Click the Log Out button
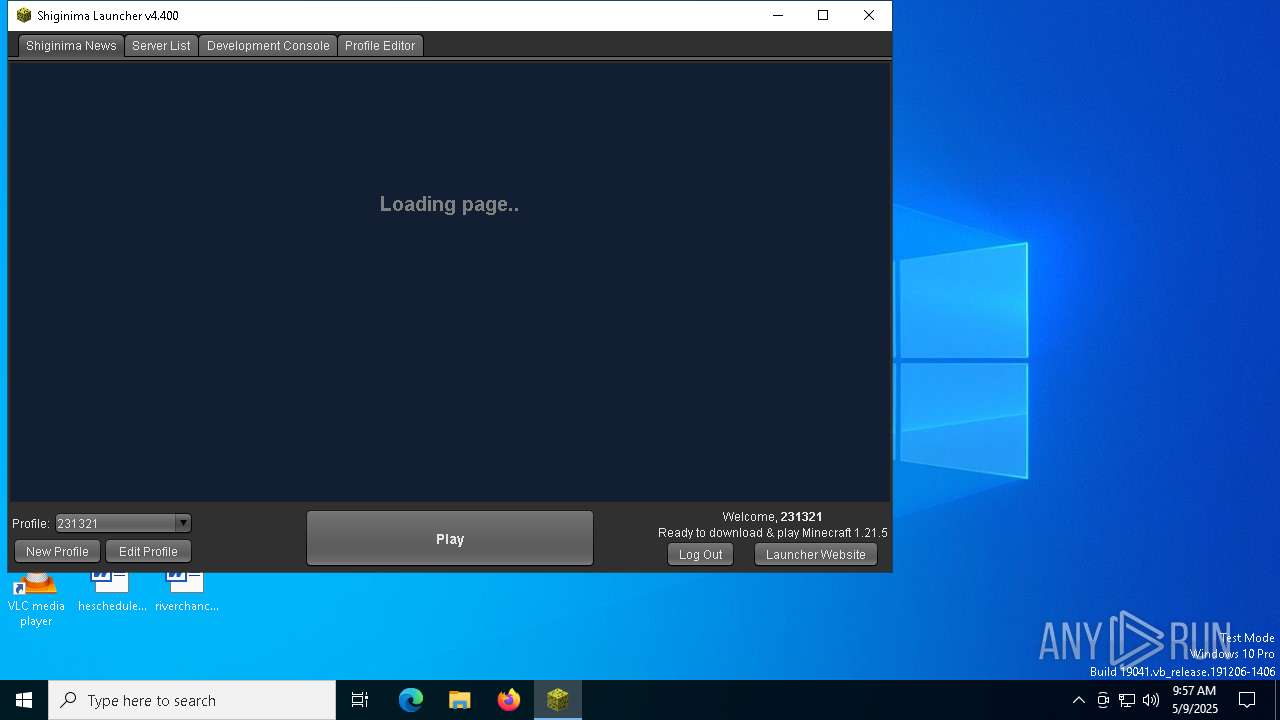 coord(700,554)
